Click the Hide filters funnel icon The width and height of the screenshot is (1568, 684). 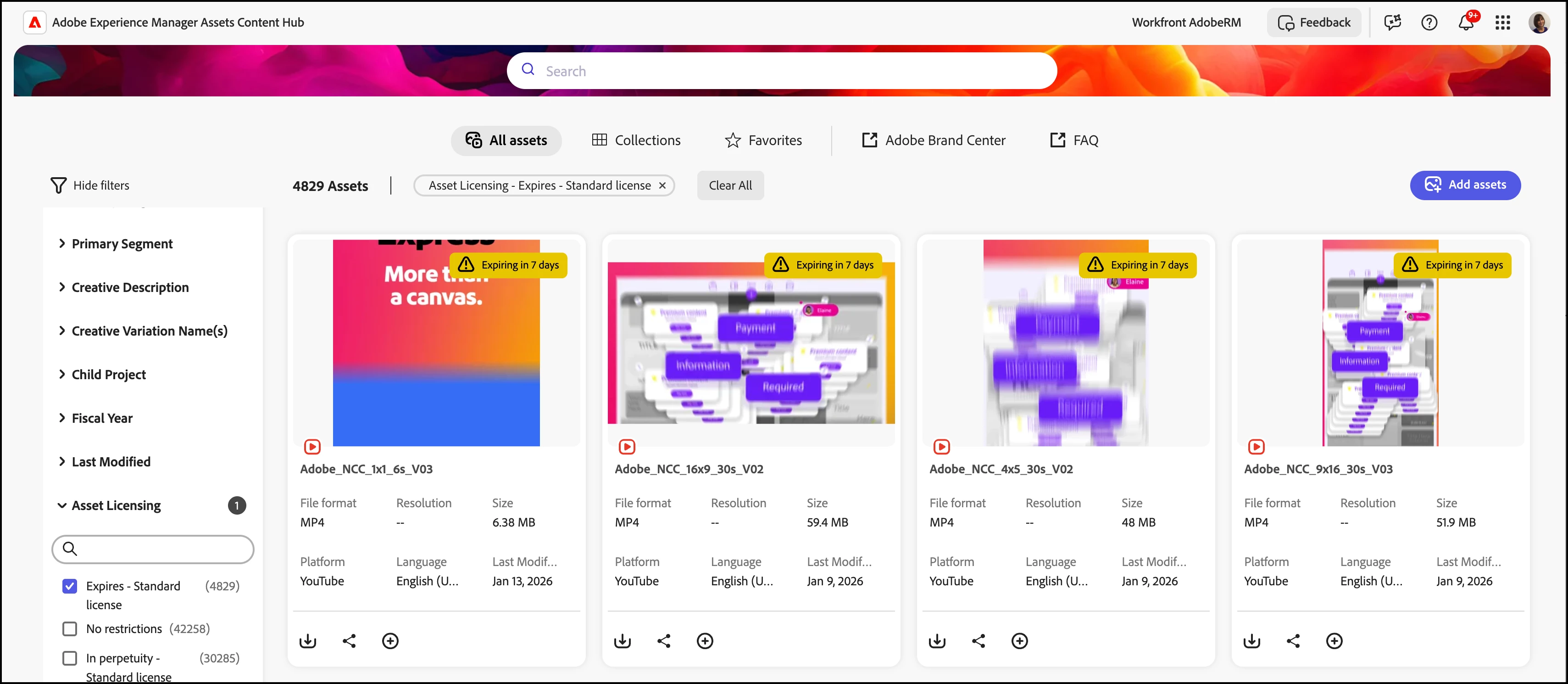[58, 185]
